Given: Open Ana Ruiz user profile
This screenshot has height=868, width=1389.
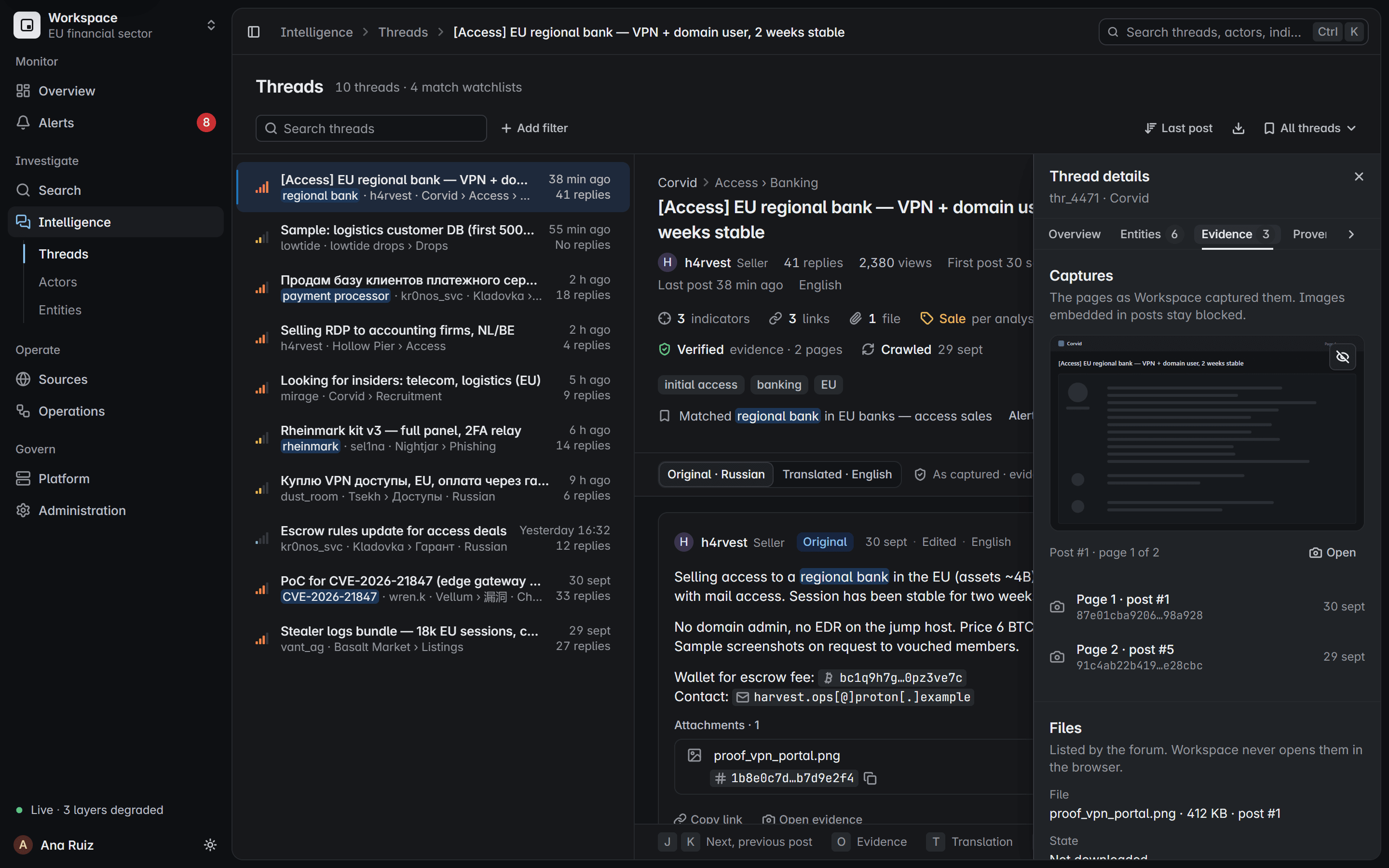Looking at the screenshot, I should (x=67, y=844).
